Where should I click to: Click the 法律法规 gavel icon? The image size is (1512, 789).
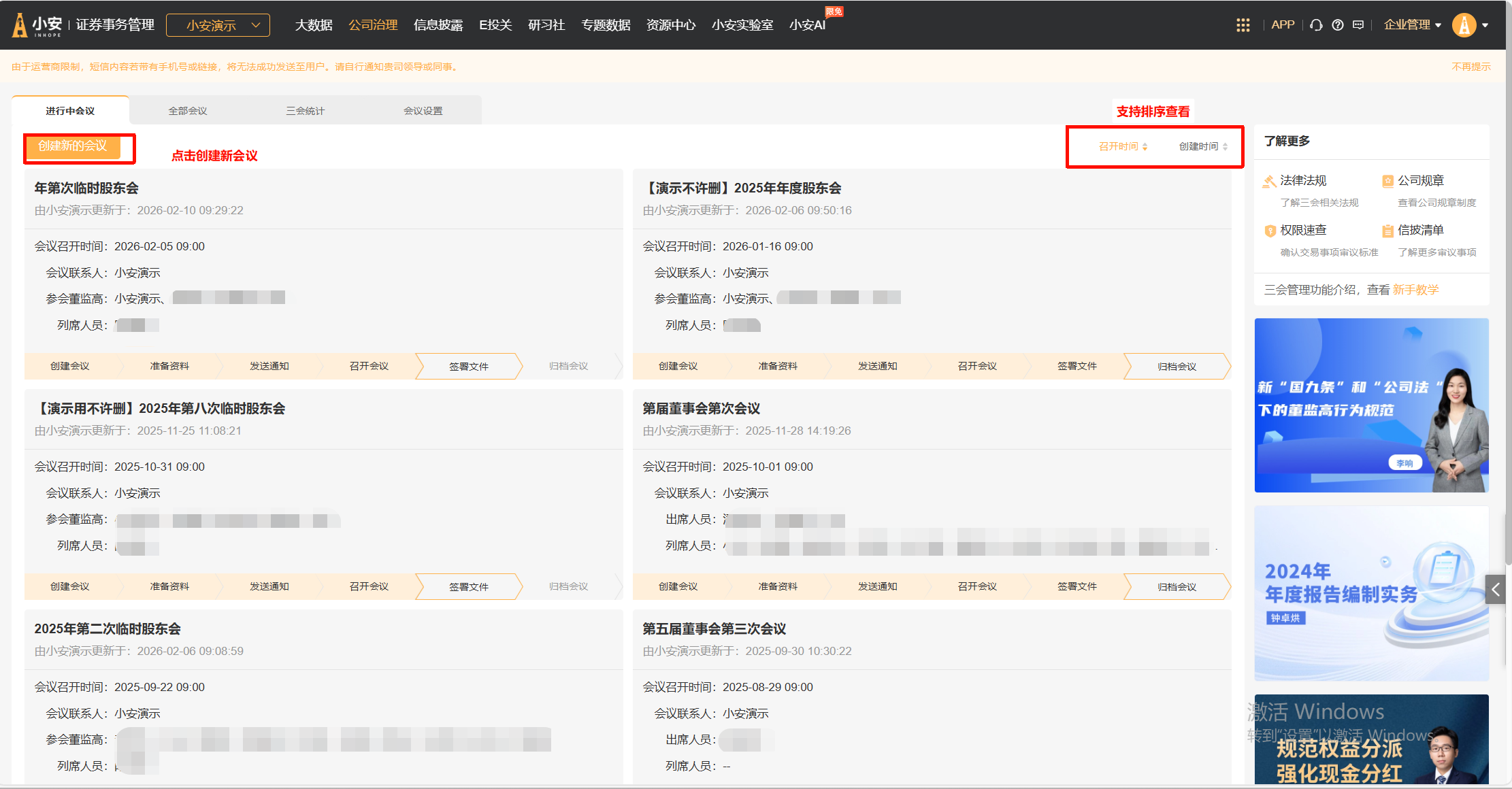(x=1269, y=181)
